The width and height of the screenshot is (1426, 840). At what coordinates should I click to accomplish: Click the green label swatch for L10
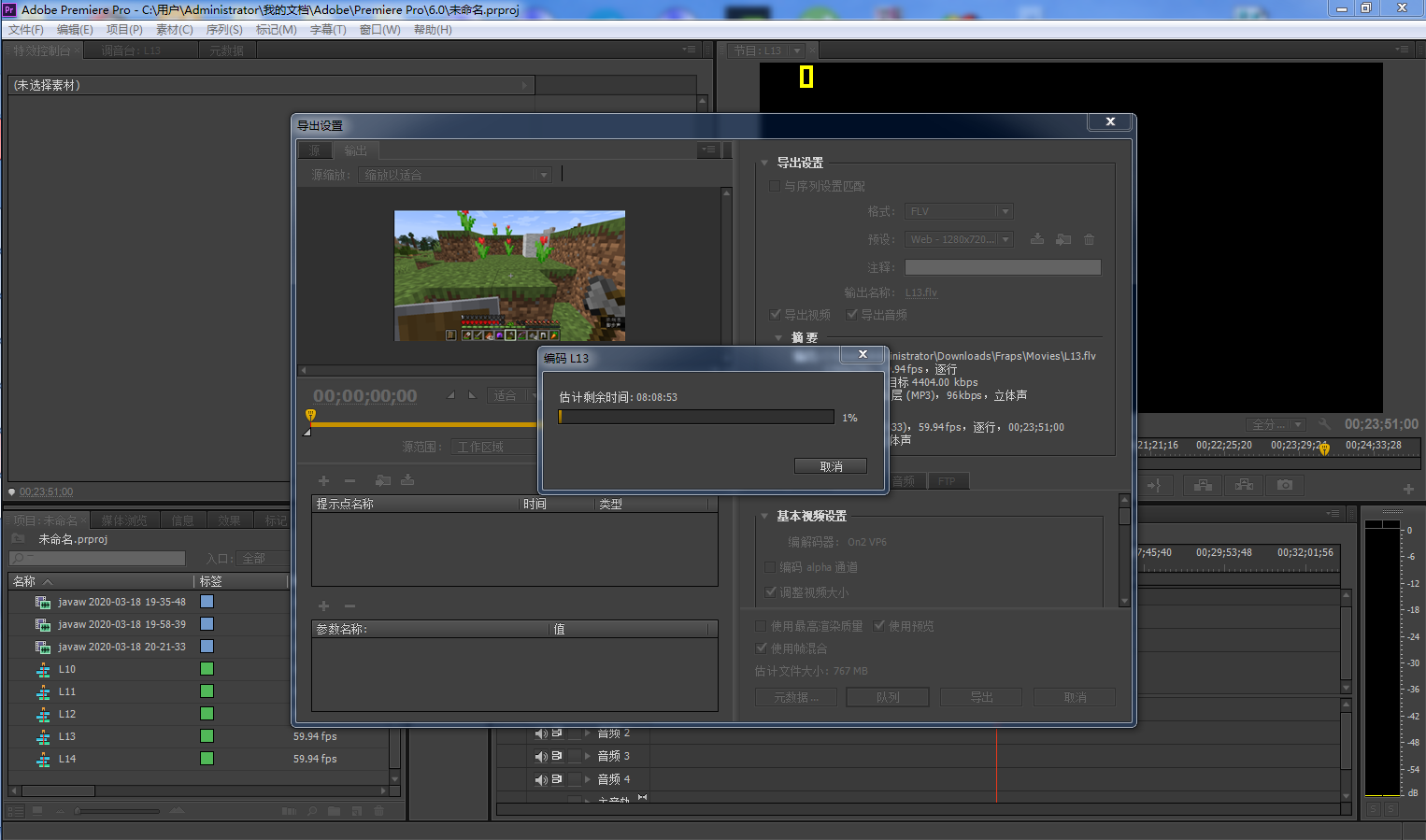(x=207, y=669)
